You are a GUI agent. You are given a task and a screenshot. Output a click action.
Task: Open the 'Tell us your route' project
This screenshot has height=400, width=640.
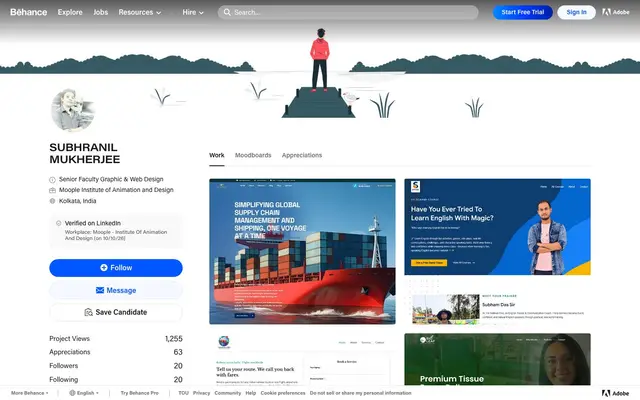coord(302,359)
